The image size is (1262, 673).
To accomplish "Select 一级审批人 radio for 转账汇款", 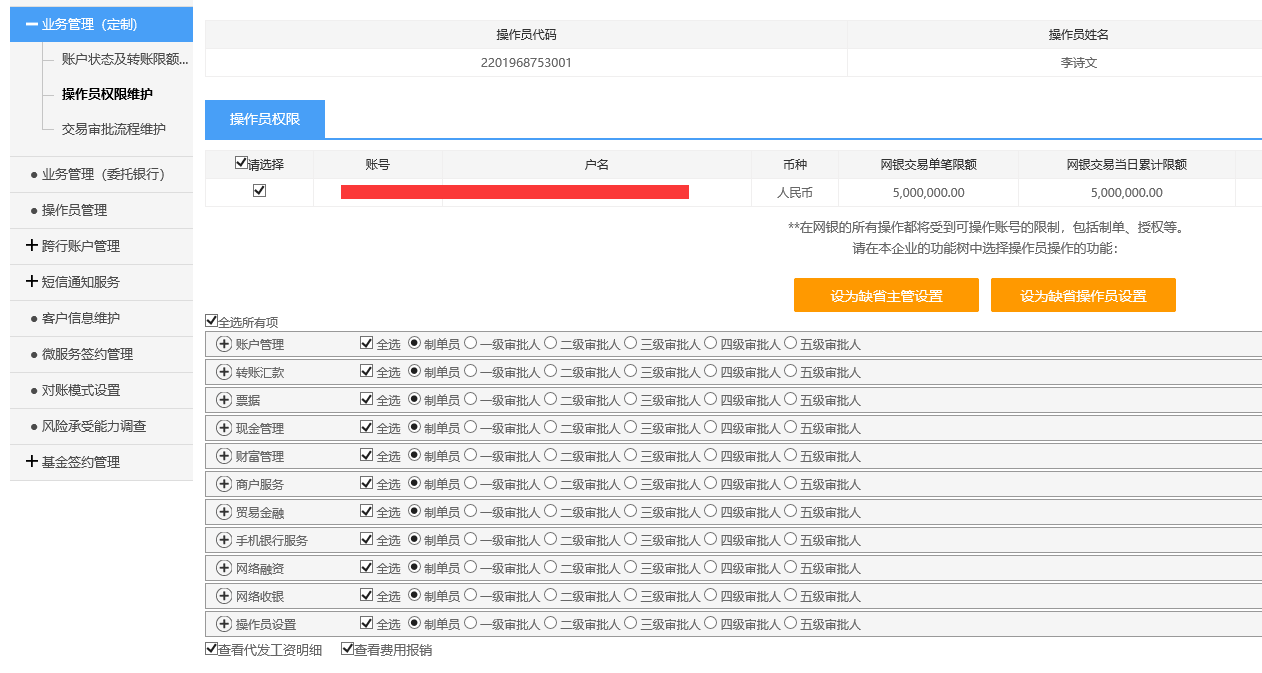I will [x=471, y=371].
